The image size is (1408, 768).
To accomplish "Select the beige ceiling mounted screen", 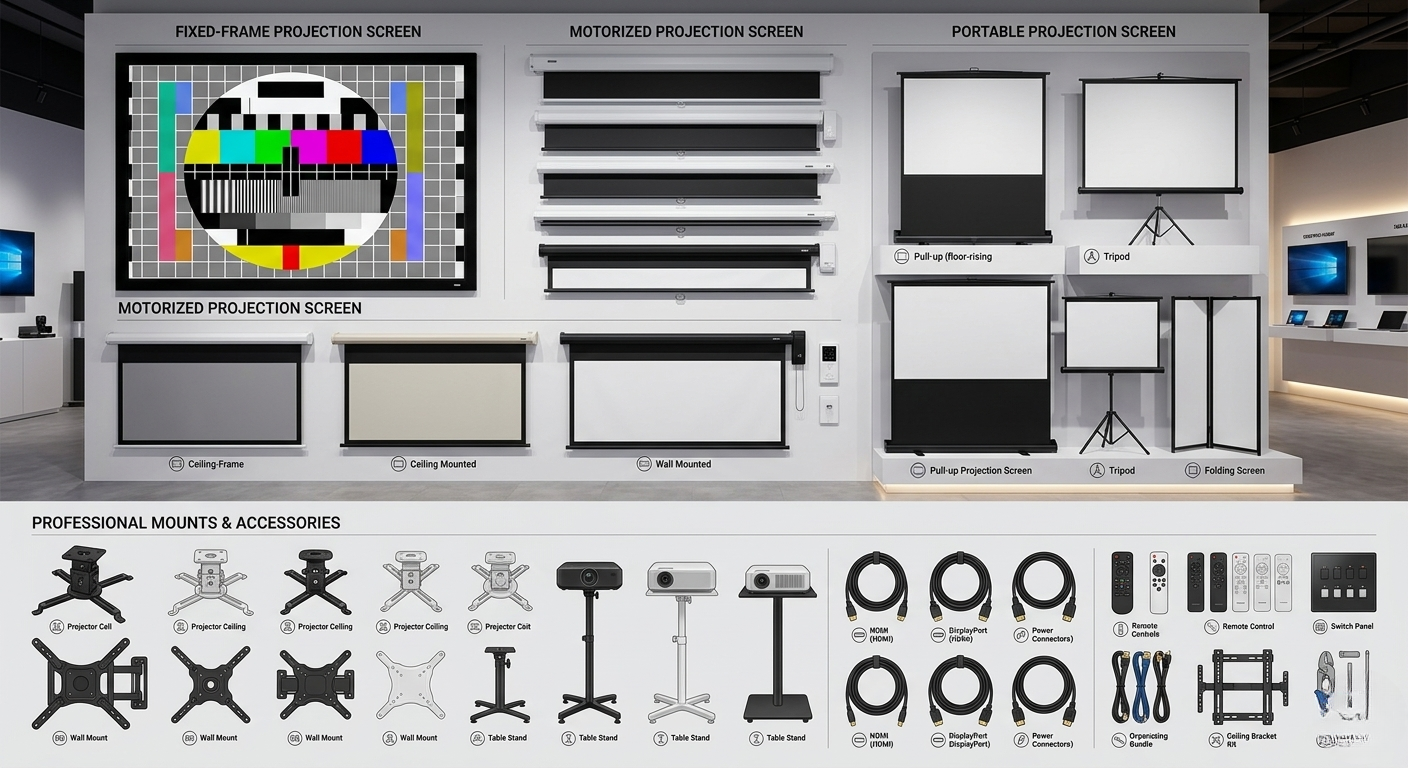I will click(434, 395).
